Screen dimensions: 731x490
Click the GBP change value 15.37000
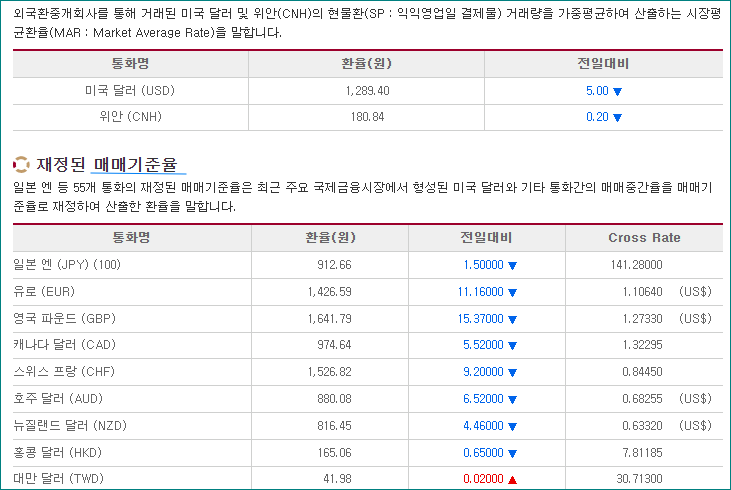coord(481,319)
